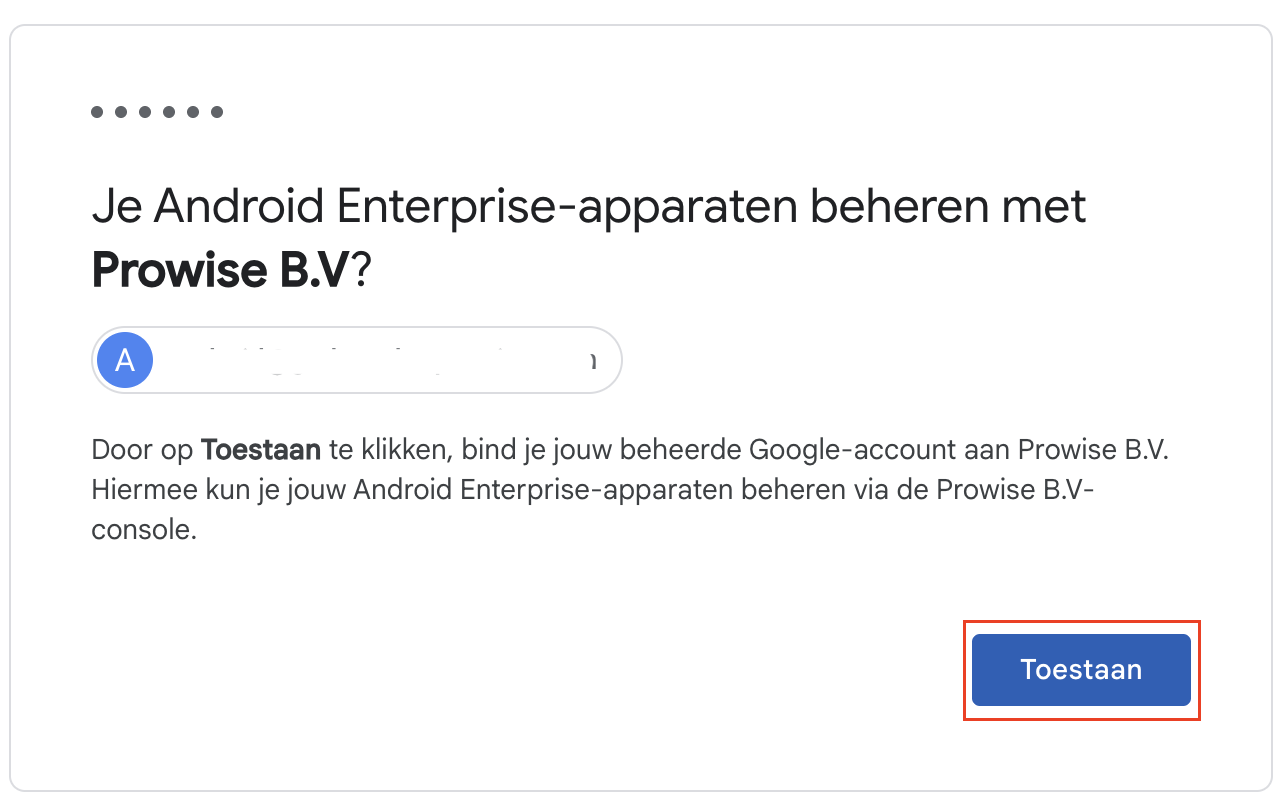This screenshot has height=808, width=1282.
Task: Click the third progress dot
Action: pos(147,112)
